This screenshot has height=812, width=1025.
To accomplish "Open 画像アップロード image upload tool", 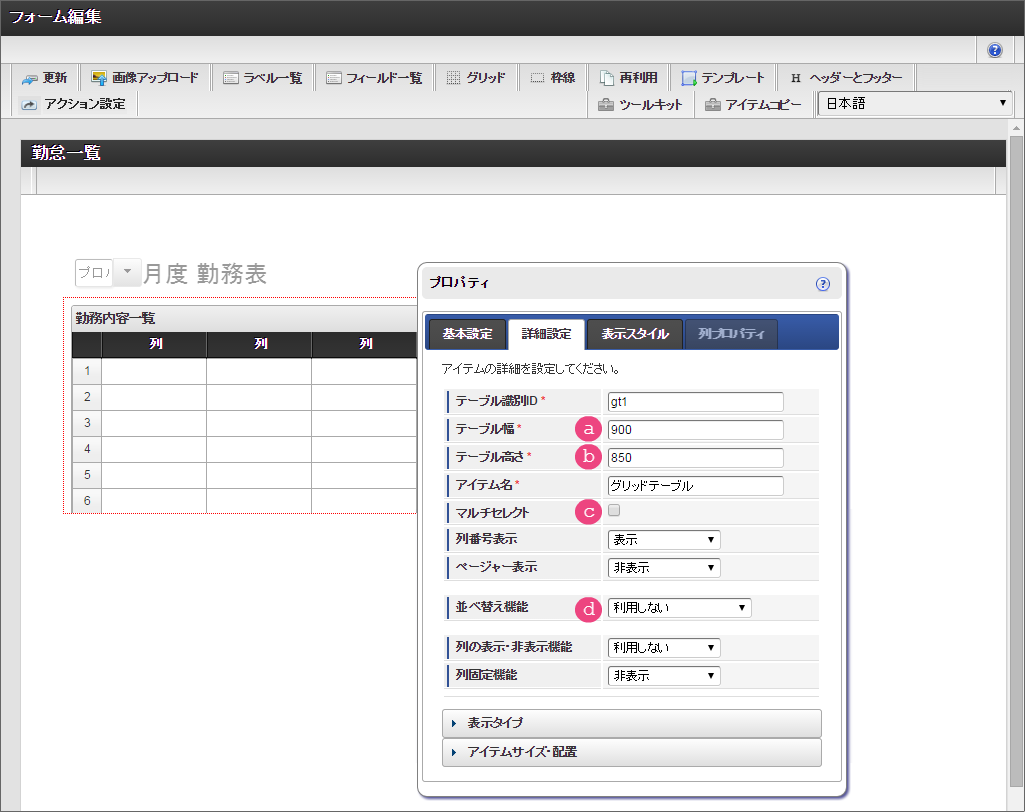I will tap(144, 78).
